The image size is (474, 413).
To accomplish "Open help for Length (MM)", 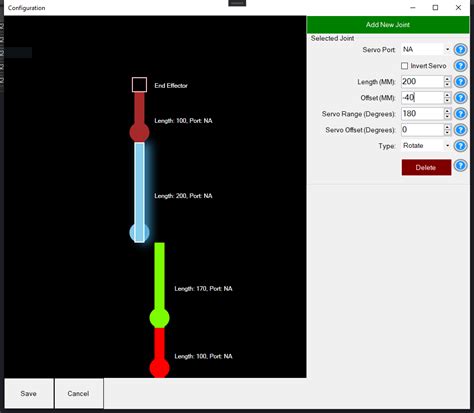I will pos(460,82).
